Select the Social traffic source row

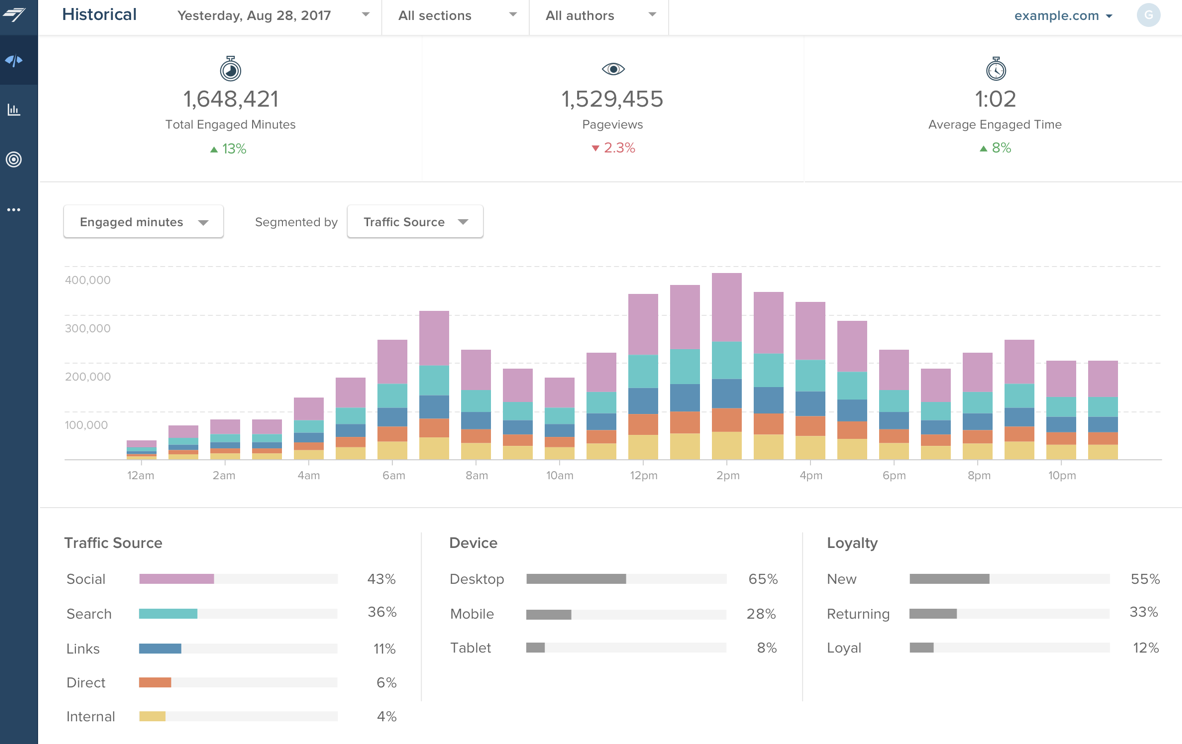point(86,579)
